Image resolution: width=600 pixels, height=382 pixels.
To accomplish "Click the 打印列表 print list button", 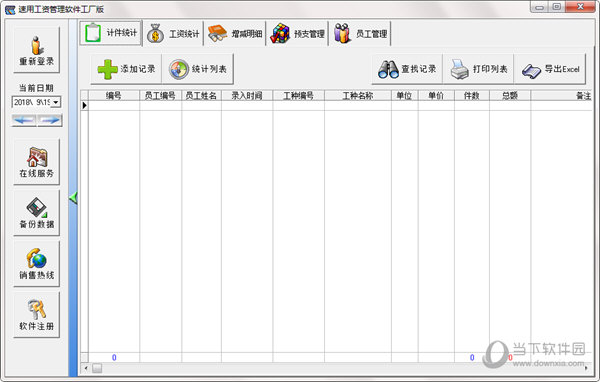I will tap(478, 69).
